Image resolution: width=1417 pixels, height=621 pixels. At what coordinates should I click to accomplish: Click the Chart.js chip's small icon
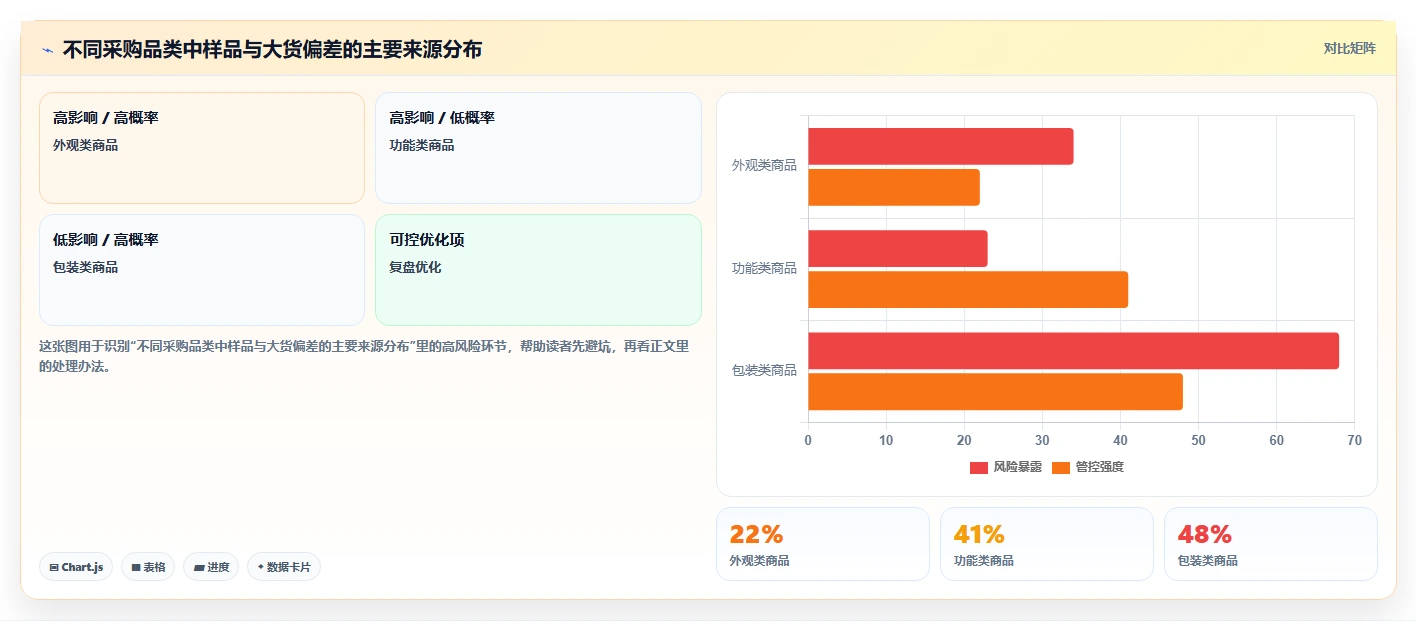pos(54,567)
